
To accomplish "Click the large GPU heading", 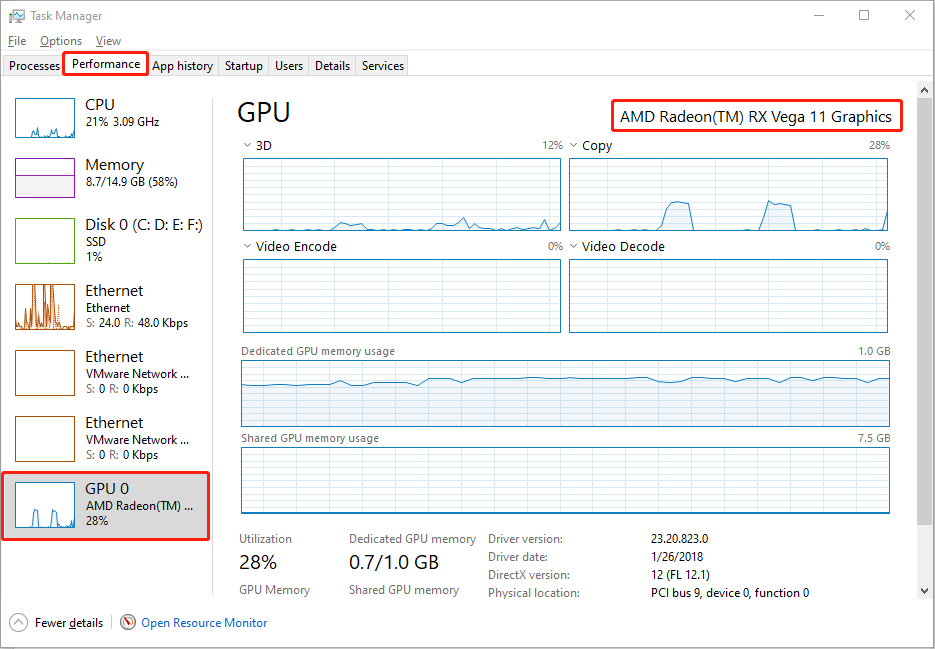I will tap(264, 112).
